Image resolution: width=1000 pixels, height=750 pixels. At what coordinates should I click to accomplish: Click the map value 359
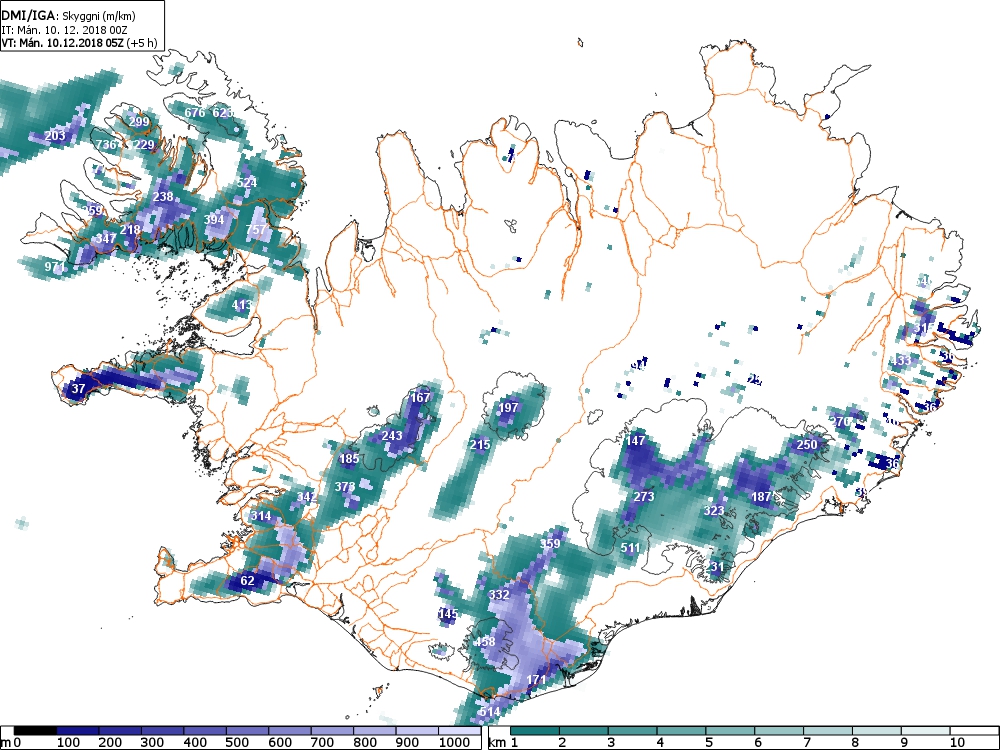pyautogui.click(x=550, y=544)
